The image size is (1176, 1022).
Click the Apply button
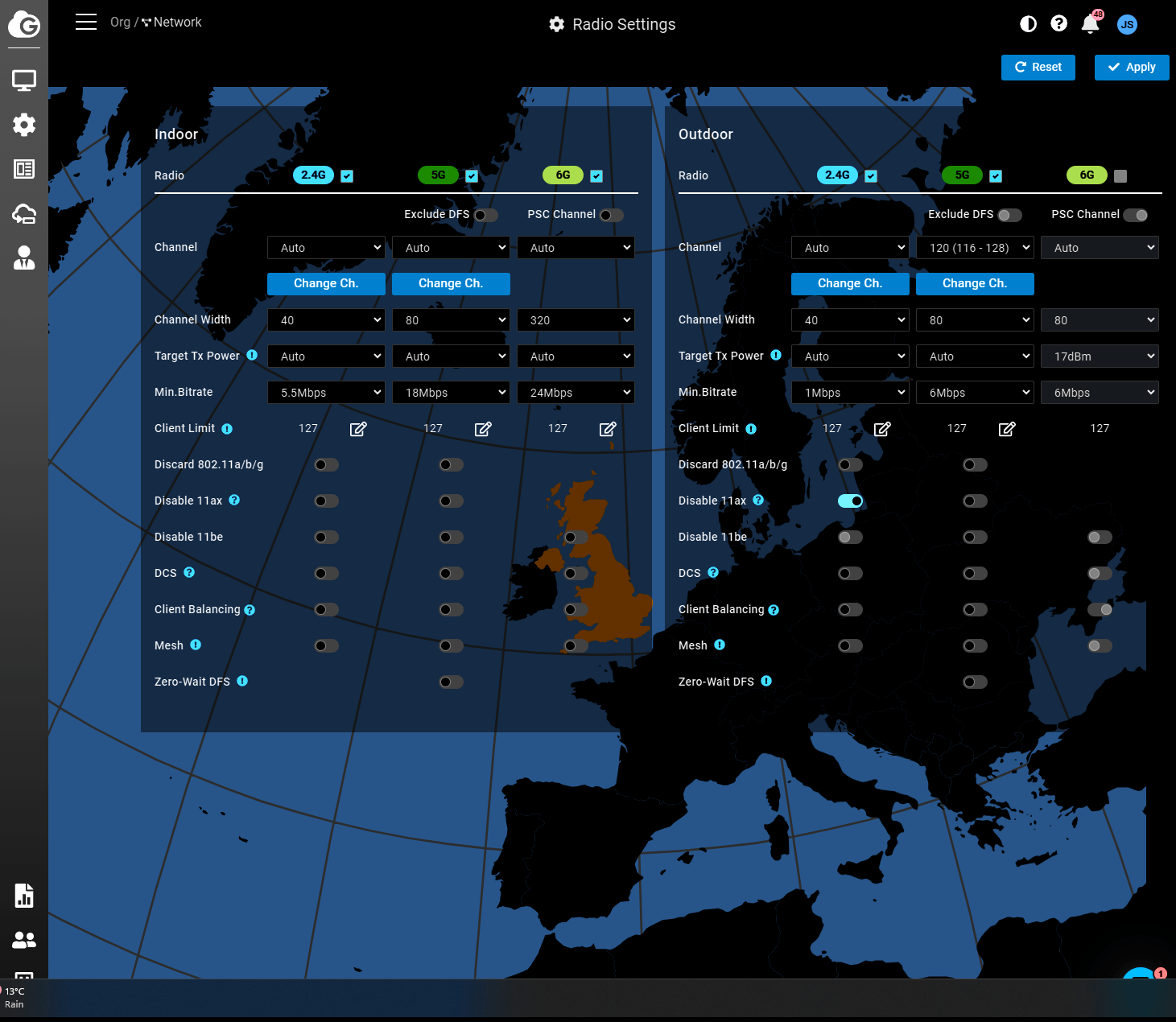1131,68
